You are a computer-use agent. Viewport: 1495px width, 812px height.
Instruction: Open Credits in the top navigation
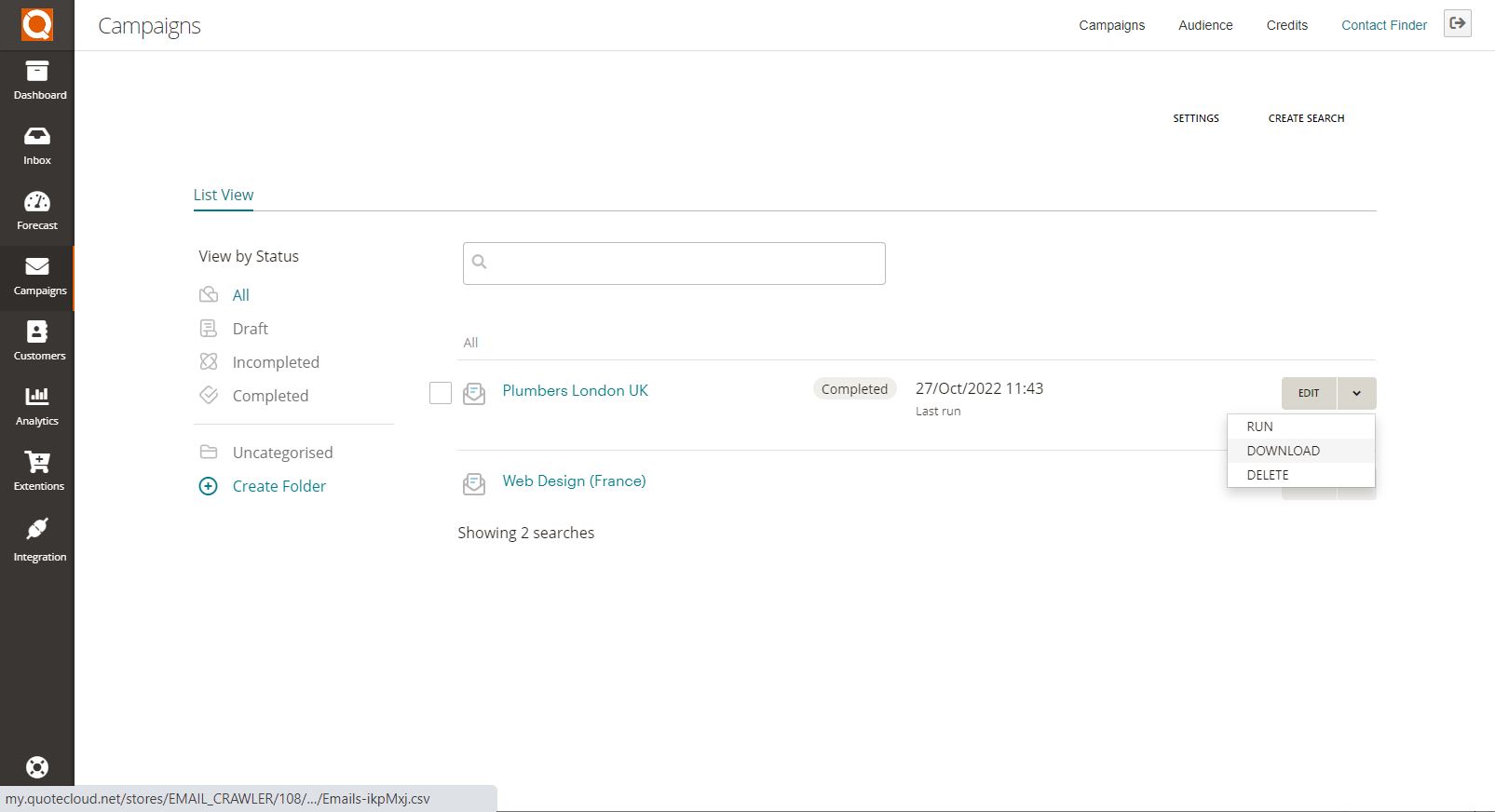tap(1287, 25)
